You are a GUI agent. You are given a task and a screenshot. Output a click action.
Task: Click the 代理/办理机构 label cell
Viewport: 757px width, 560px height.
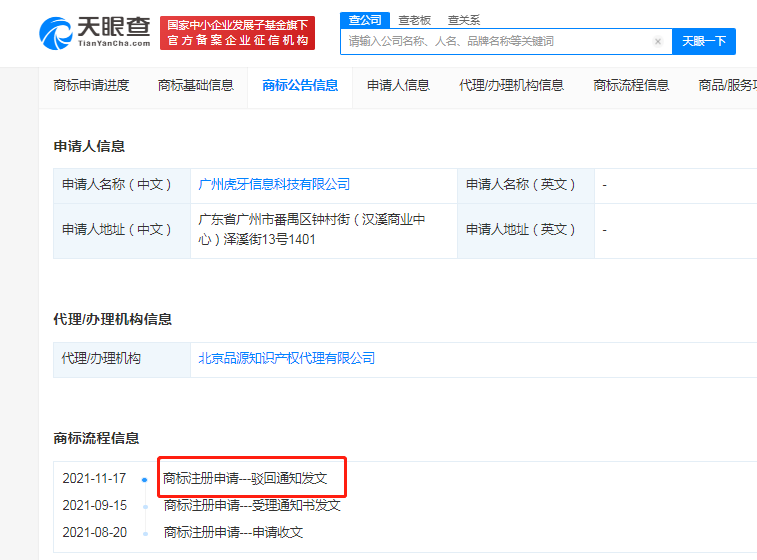point(122,360)
